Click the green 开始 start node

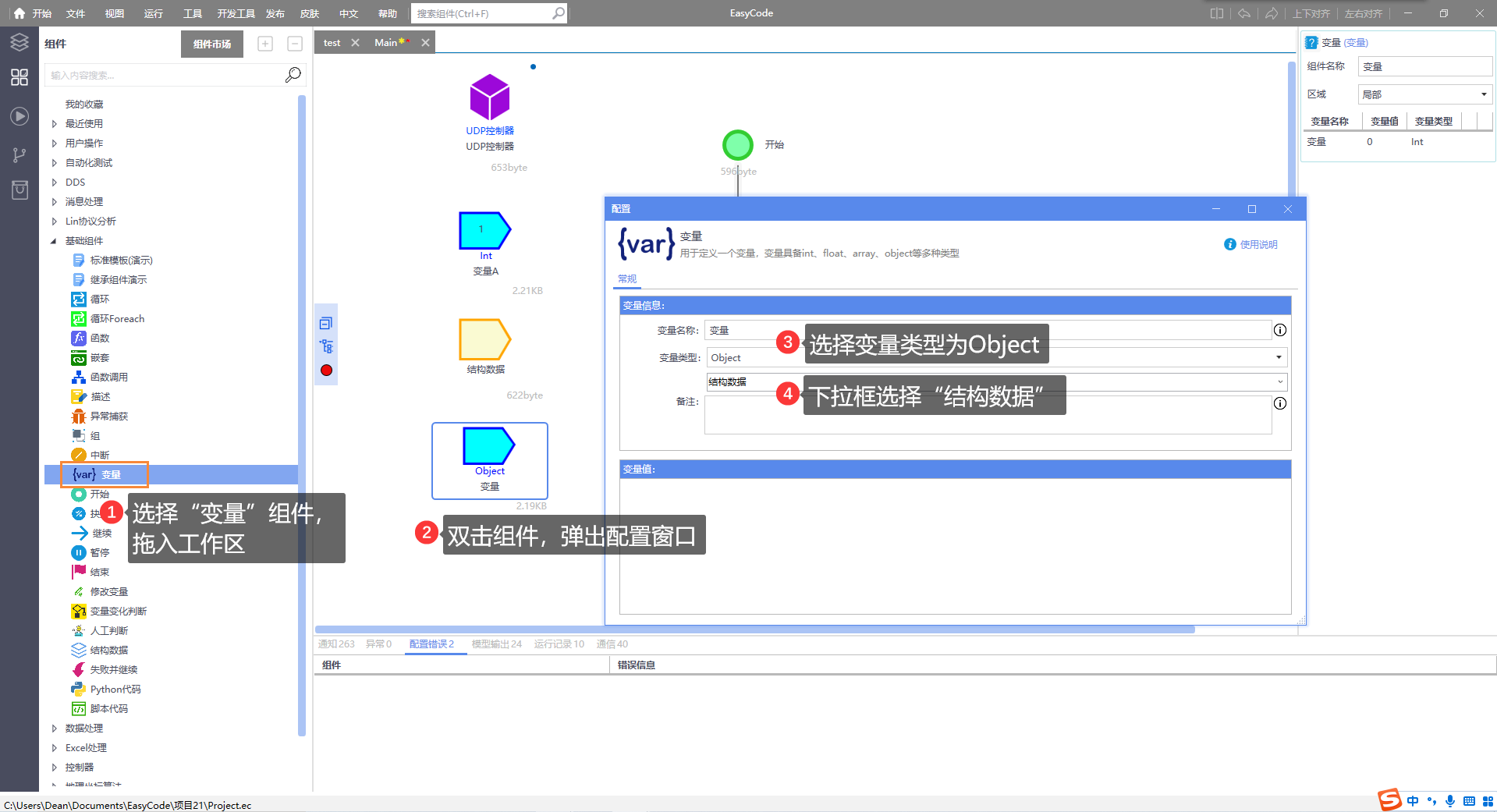click(737, 145)
